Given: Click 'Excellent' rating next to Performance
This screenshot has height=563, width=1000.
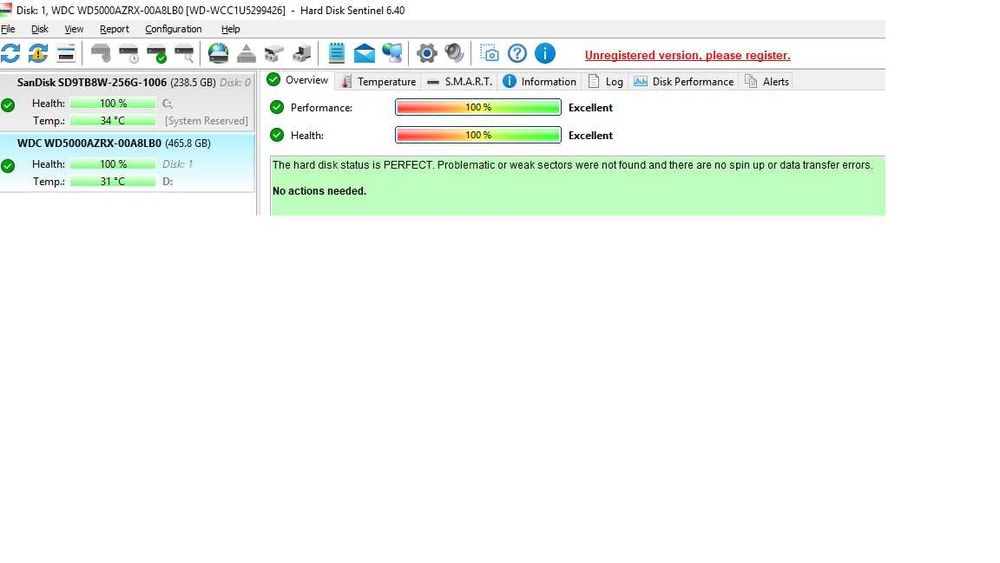Looking at the screenshot, I should click(591, 108).
